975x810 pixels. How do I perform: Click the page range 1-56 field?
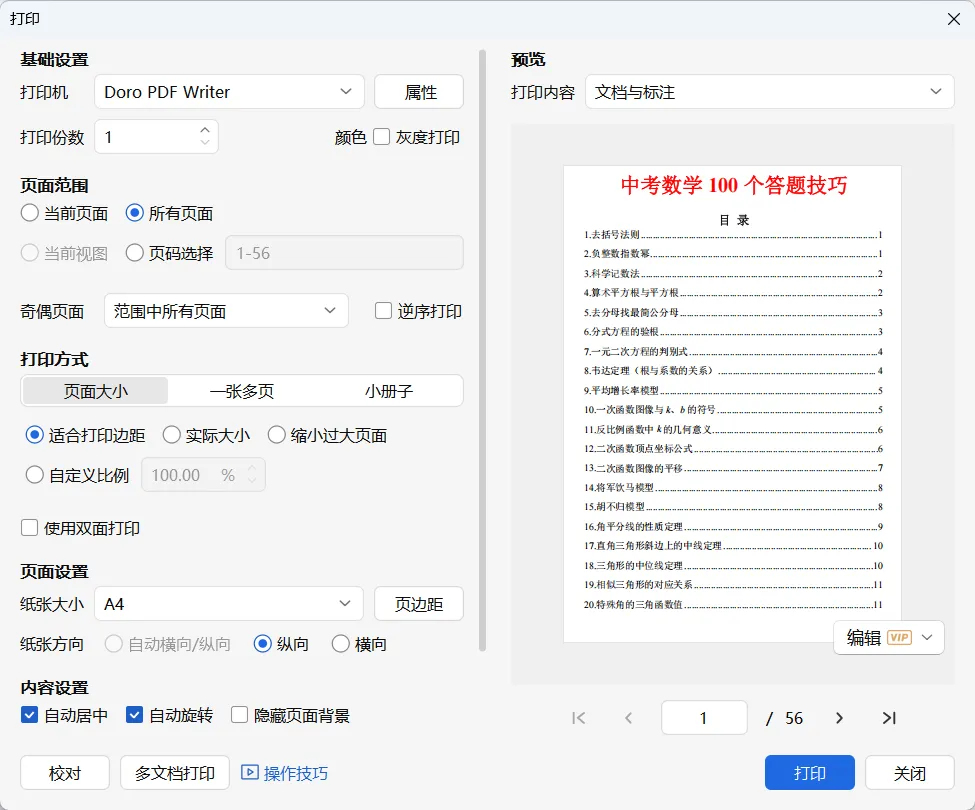coord(344,253)
